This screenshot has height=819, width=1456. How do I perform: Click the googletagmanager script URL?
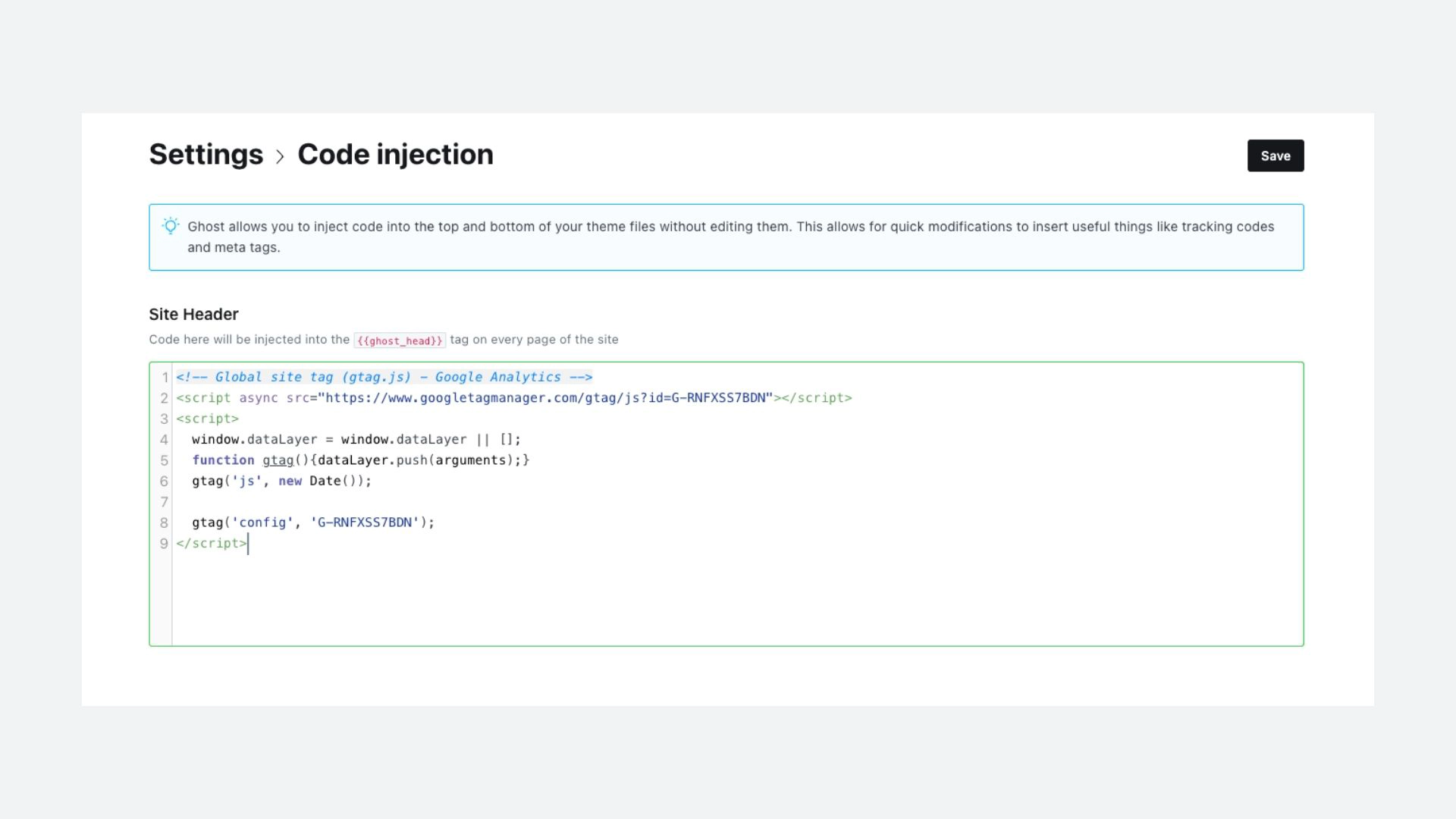pos(545,398)
